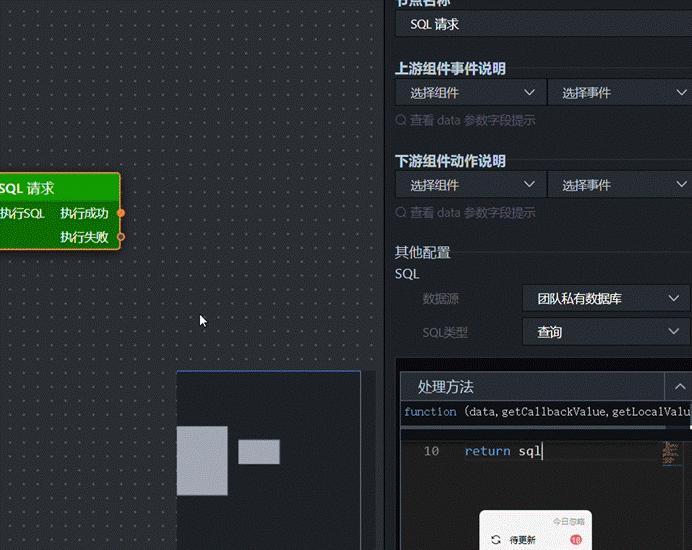Place cursor on line 10 return sql
The width and height of the screenshot is (692, 550).
click(503, 451)
